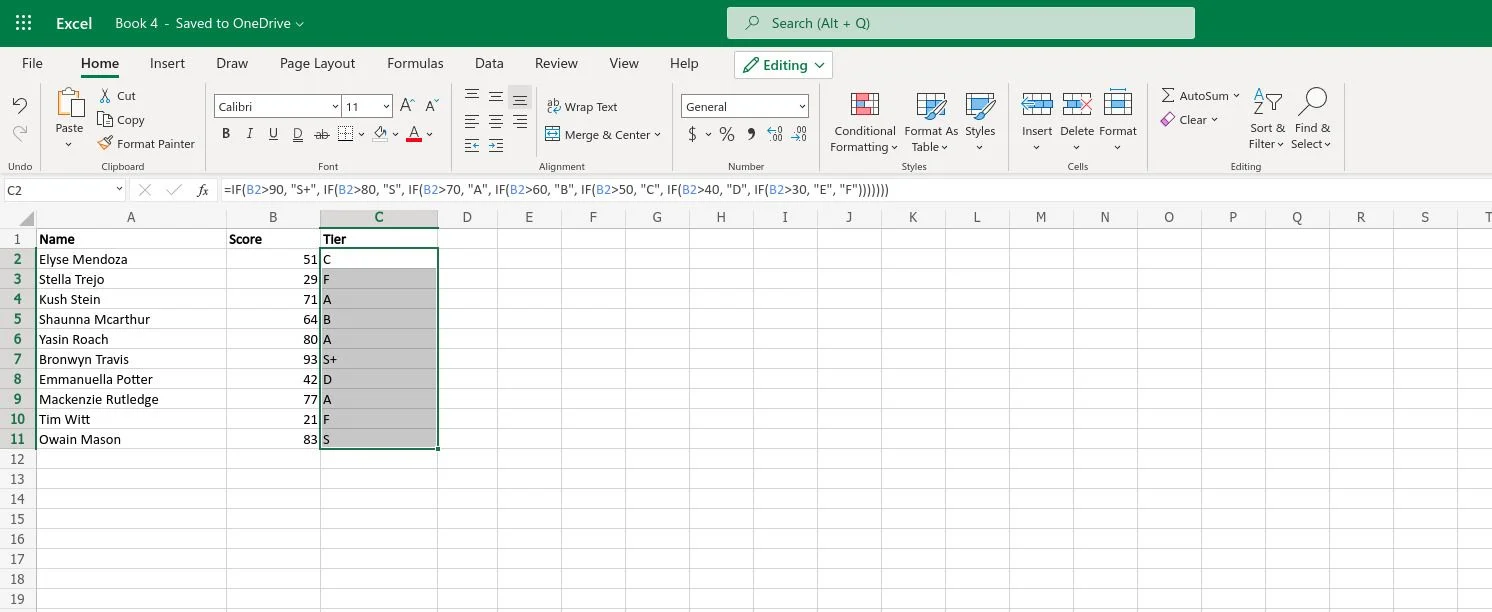Viewport: 1492px width, 612px height.
Task: Open the number format General dropdown
Action: [745, 106]
